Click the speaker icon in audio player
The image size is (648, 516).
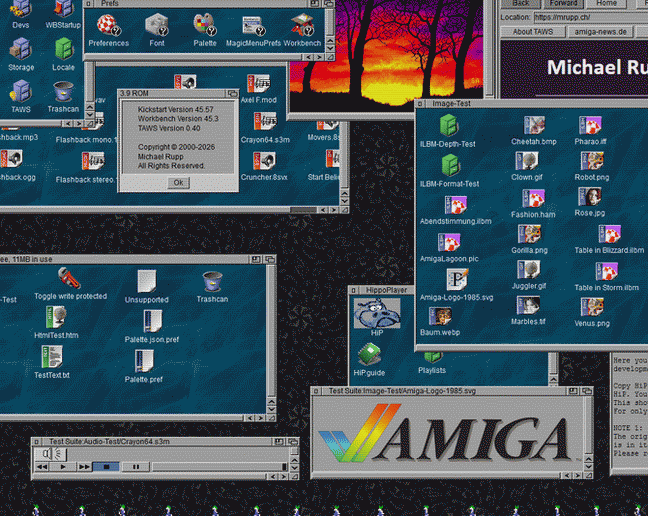[51, 454]
